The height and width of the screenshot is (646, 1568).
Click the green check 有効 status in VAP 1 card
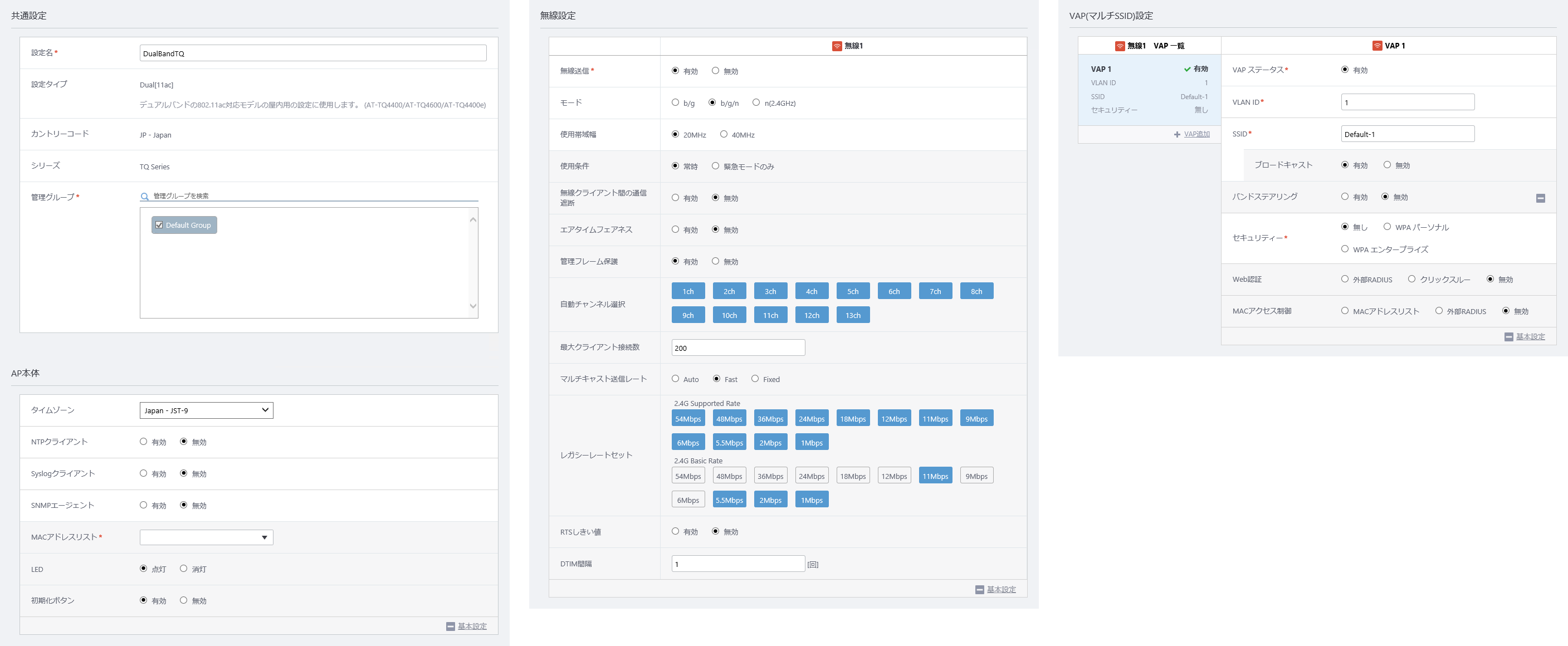pos(1195,70)
